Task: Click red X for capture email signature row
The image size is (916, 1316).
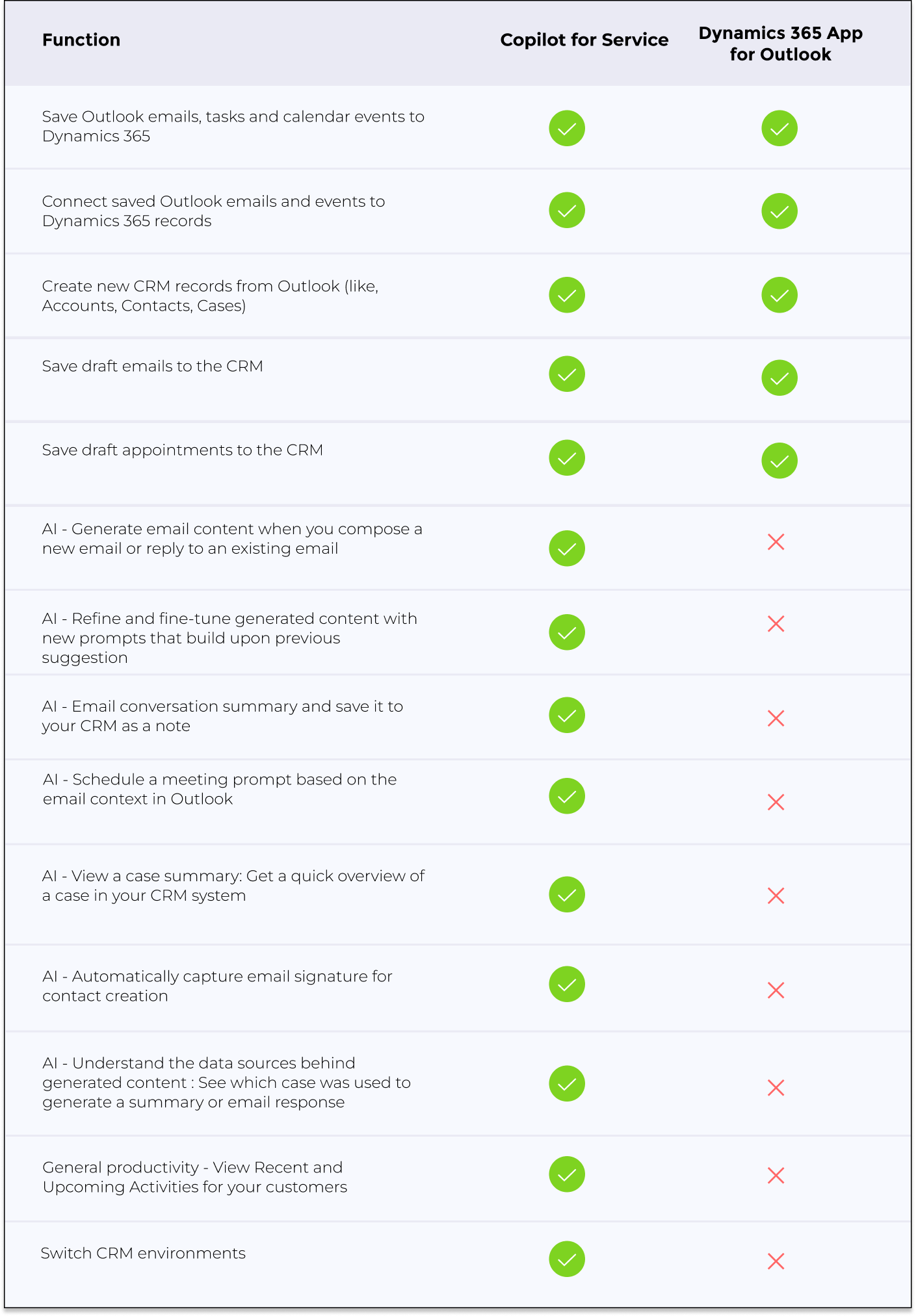Action: click(x=776, y=990)
